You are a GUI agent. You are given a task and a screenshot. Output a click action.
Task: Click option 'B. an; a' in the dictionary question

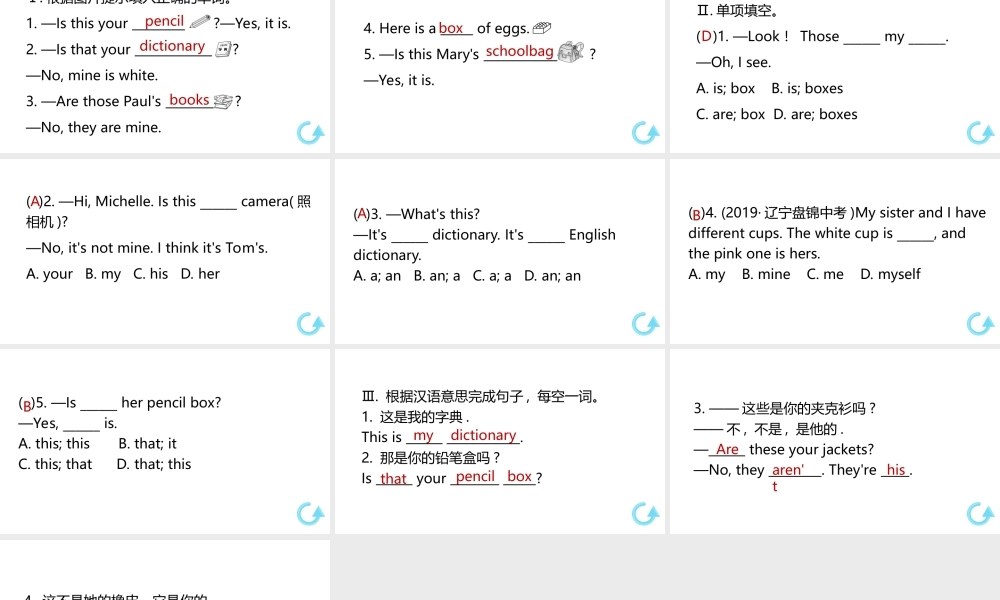[x=437, y=276]
